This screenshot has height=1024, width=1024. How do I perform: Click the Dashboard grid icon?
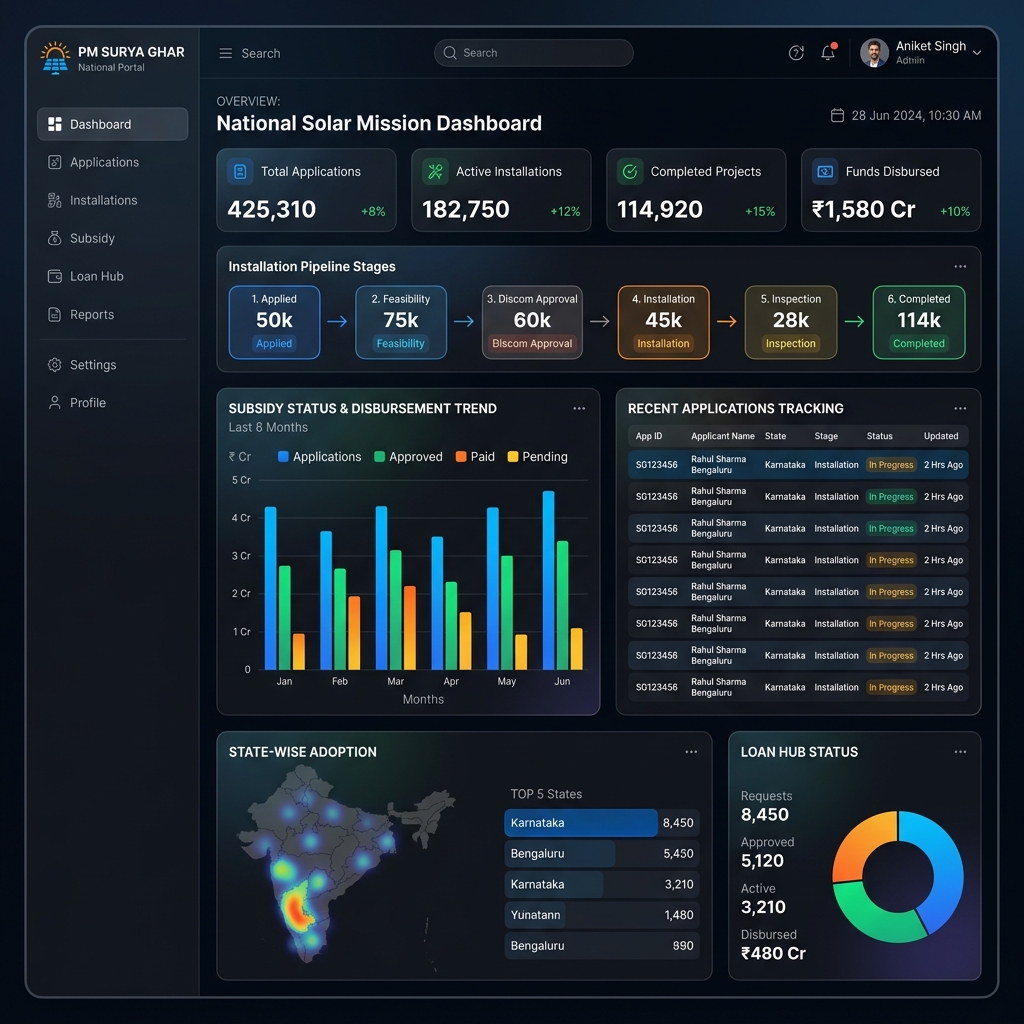click(55, 124)
